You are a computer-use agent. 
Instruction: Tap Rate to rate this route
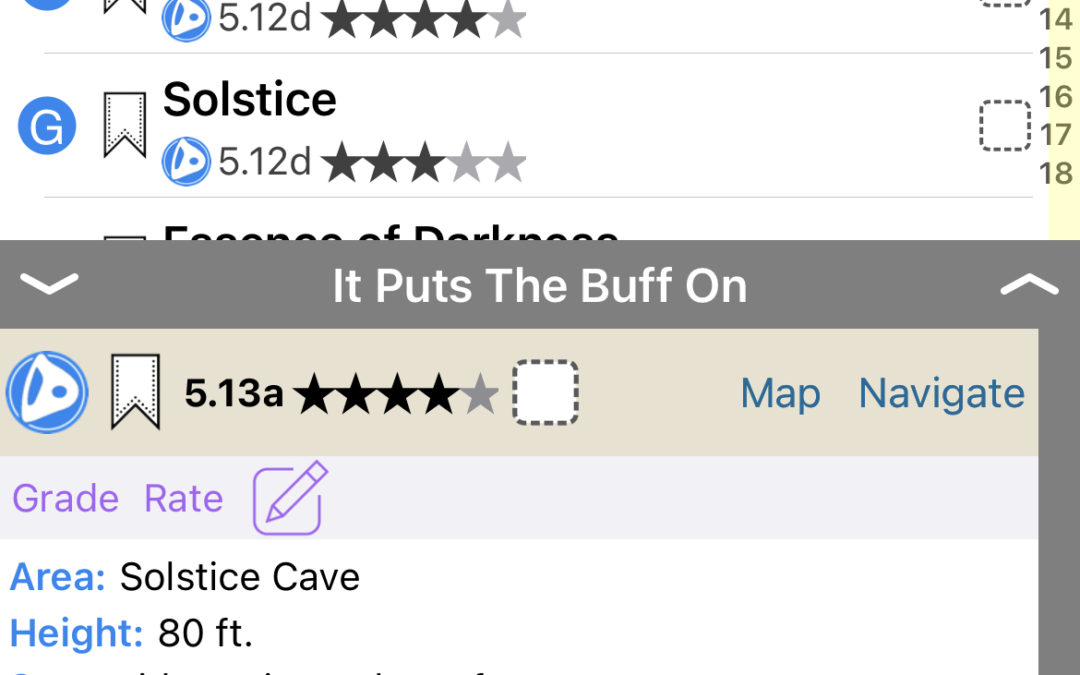coord(183,498)
